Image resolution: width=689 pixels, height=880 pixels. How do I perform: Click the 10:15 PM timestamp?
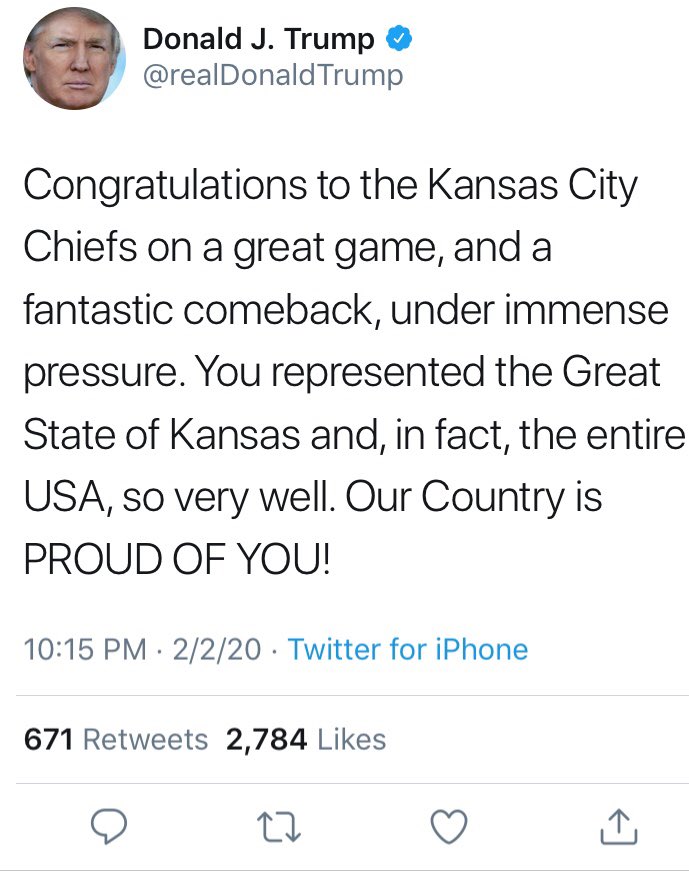(85, 649)
